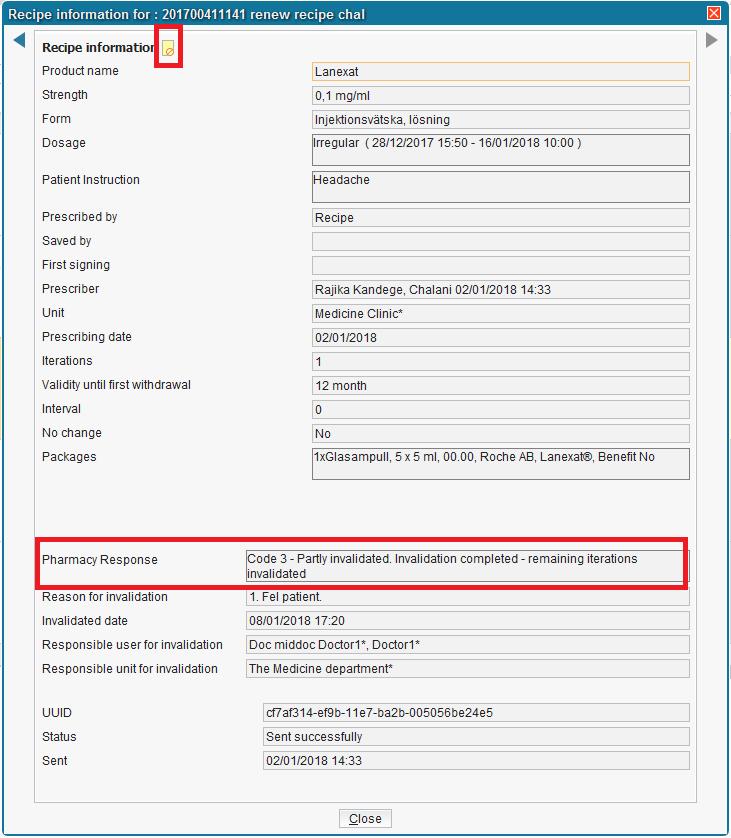Click the Pharmacy Response Code 3 field
The width and height of the screenshot is (731, 838).
coord(468,566)
